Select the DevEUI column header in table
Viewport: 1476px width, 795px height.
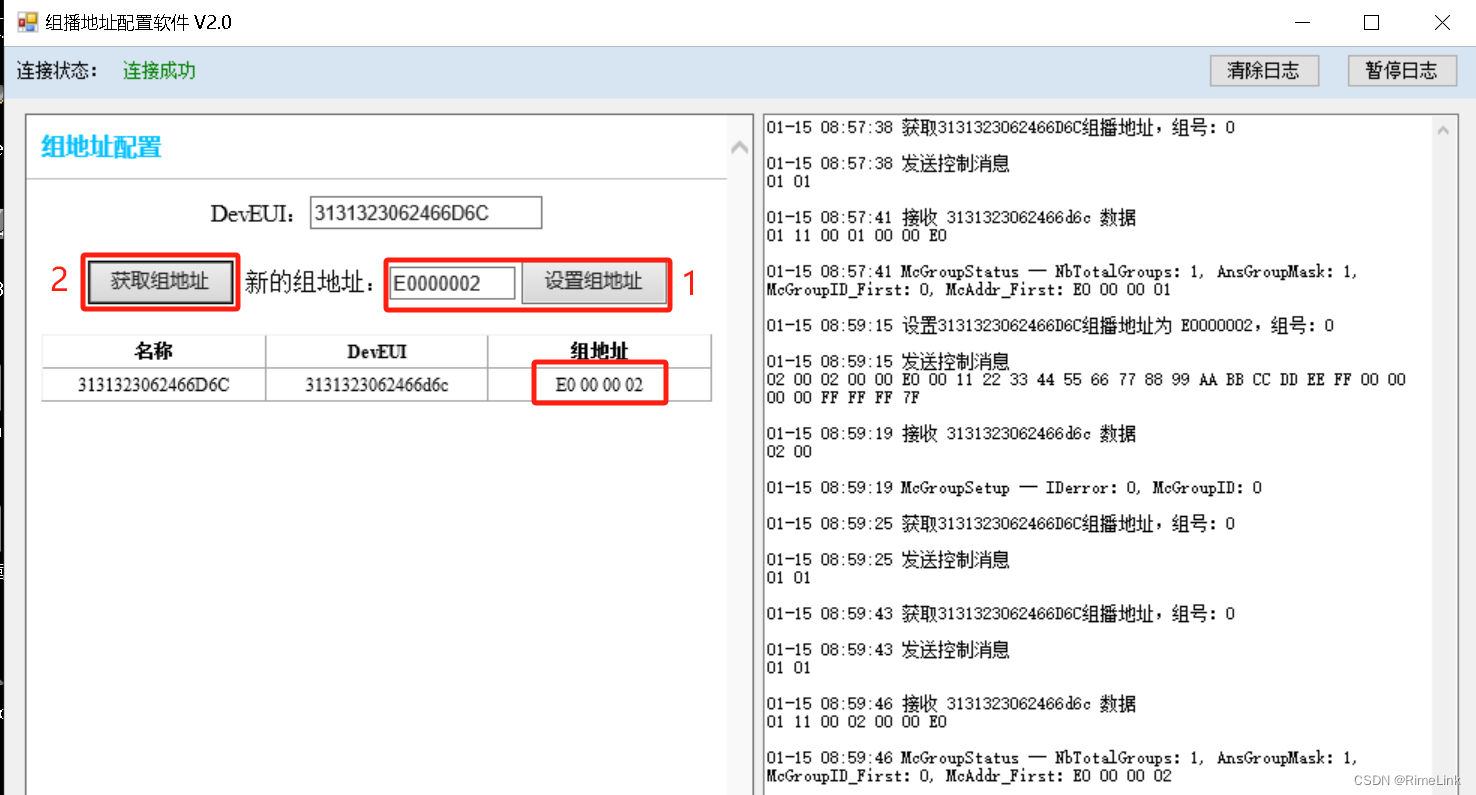click(x=377, y=351)
